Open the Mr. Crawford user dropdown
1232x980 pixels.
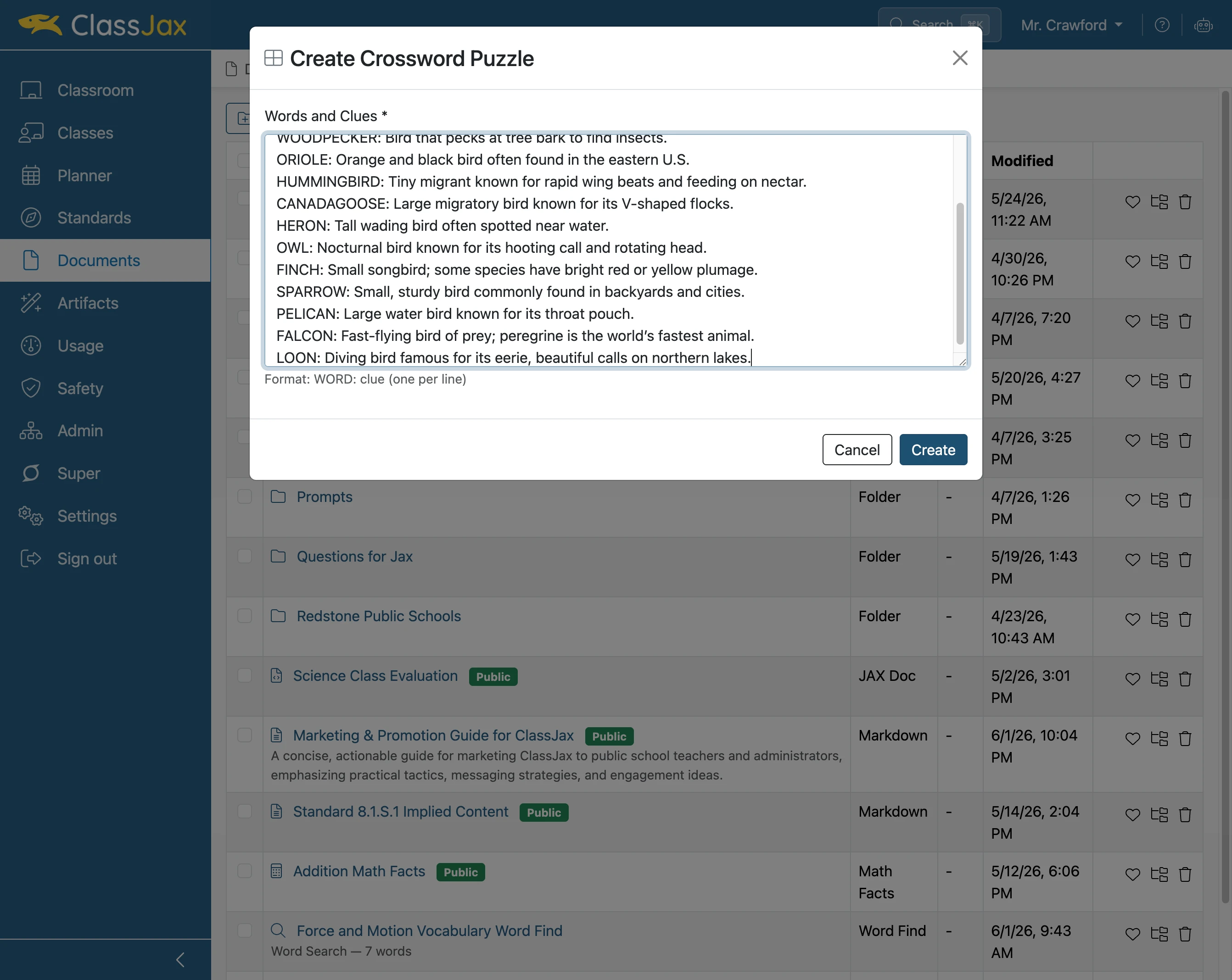1071,25
